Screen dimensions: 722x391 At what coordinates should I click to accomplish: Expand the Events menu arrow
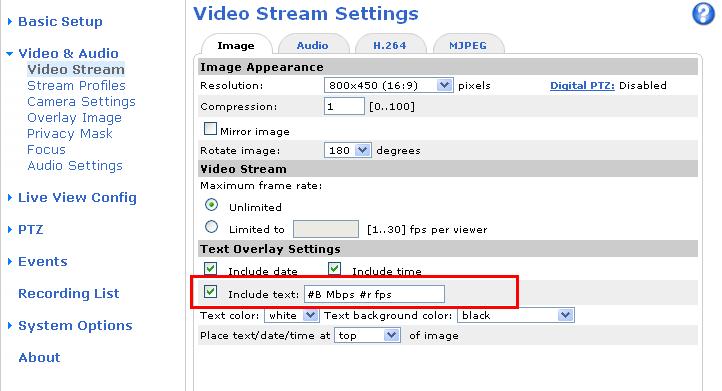click(x=10, y=262)
